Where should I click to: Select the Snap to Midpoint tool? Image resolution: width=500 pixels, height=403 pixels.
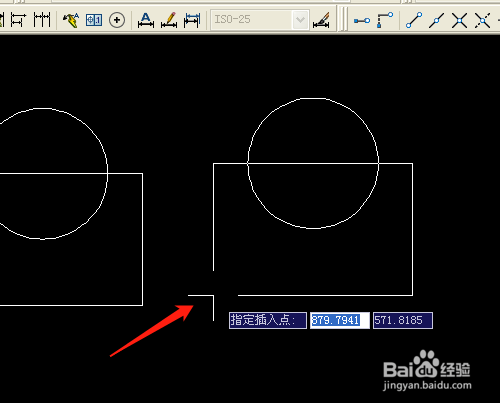[436, 20]
